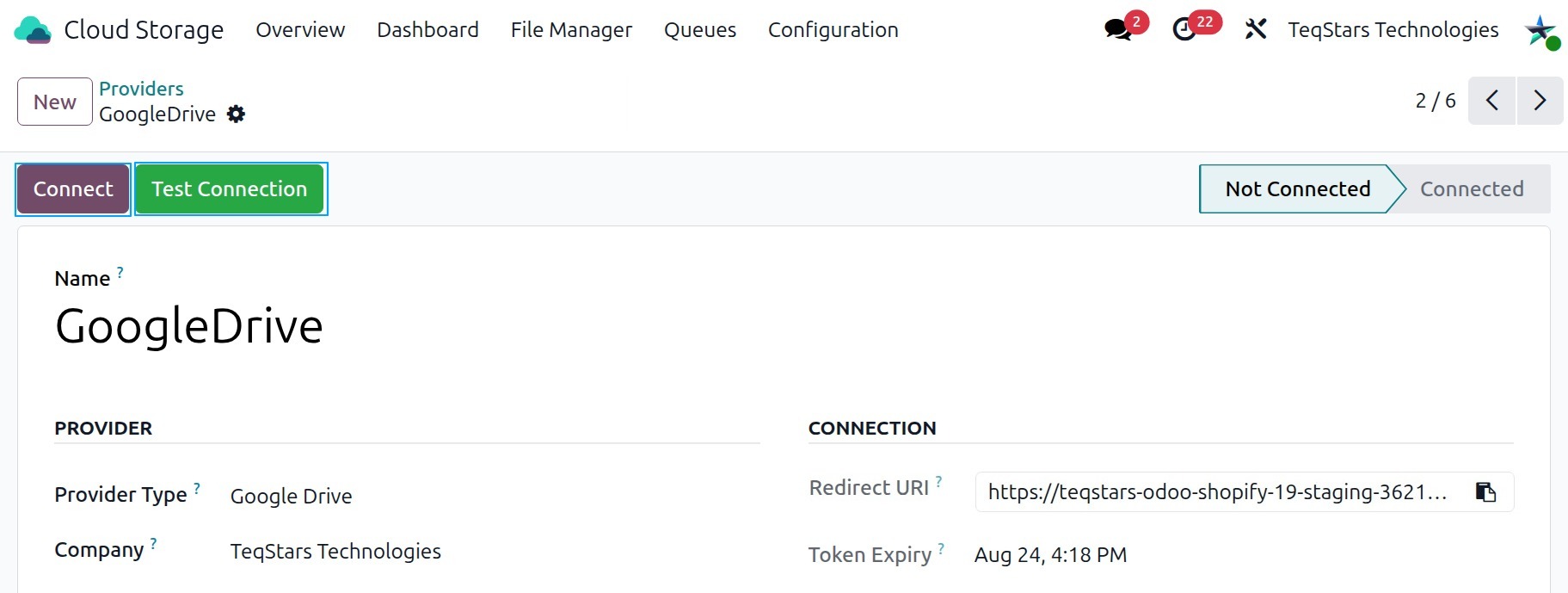
Task: Click the 2 / 6 pager counter
Action: tap(1436, 101)
